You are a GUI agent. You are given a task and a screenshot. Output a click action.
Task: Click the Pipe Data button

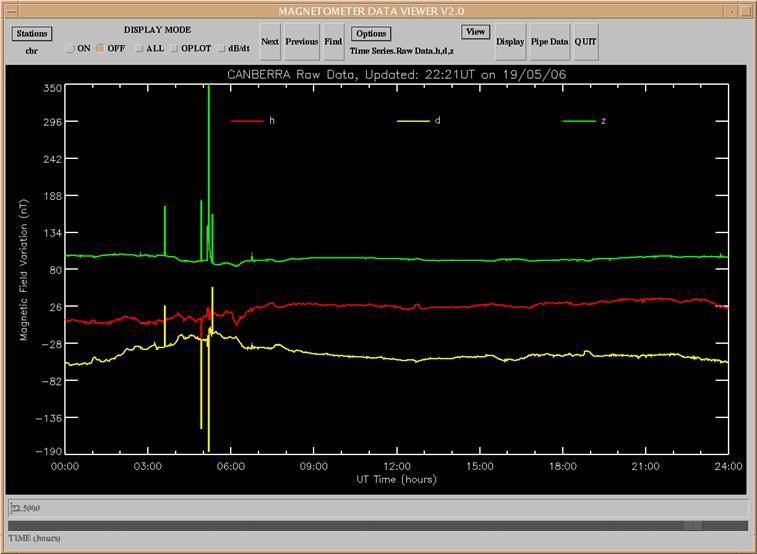click(x=549, y=42)
